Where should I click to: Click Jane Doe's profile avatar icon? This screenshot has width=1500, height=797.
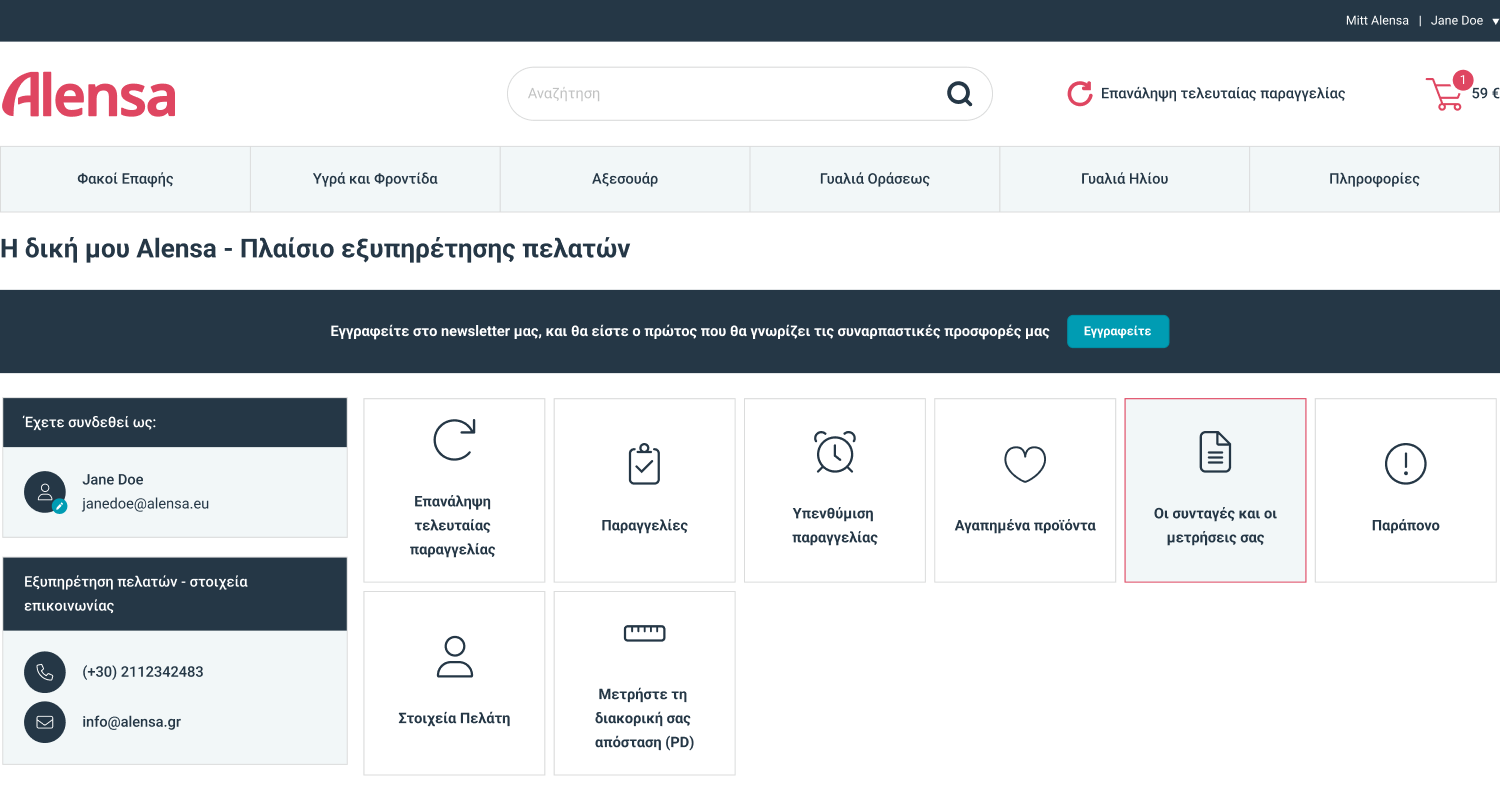point(45,492)
